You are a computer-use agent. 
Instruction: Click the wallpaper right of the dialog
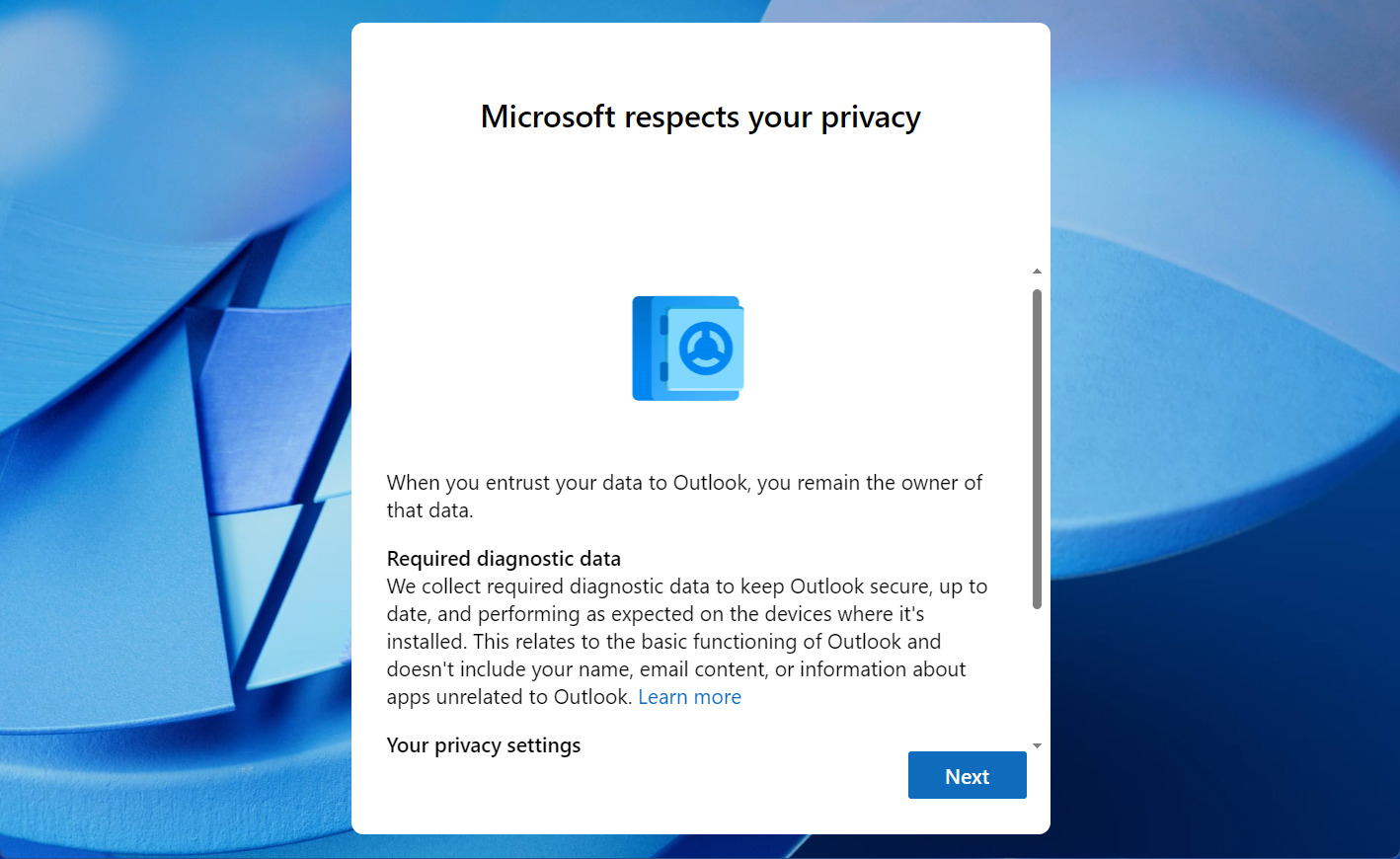coord(1224,429)
